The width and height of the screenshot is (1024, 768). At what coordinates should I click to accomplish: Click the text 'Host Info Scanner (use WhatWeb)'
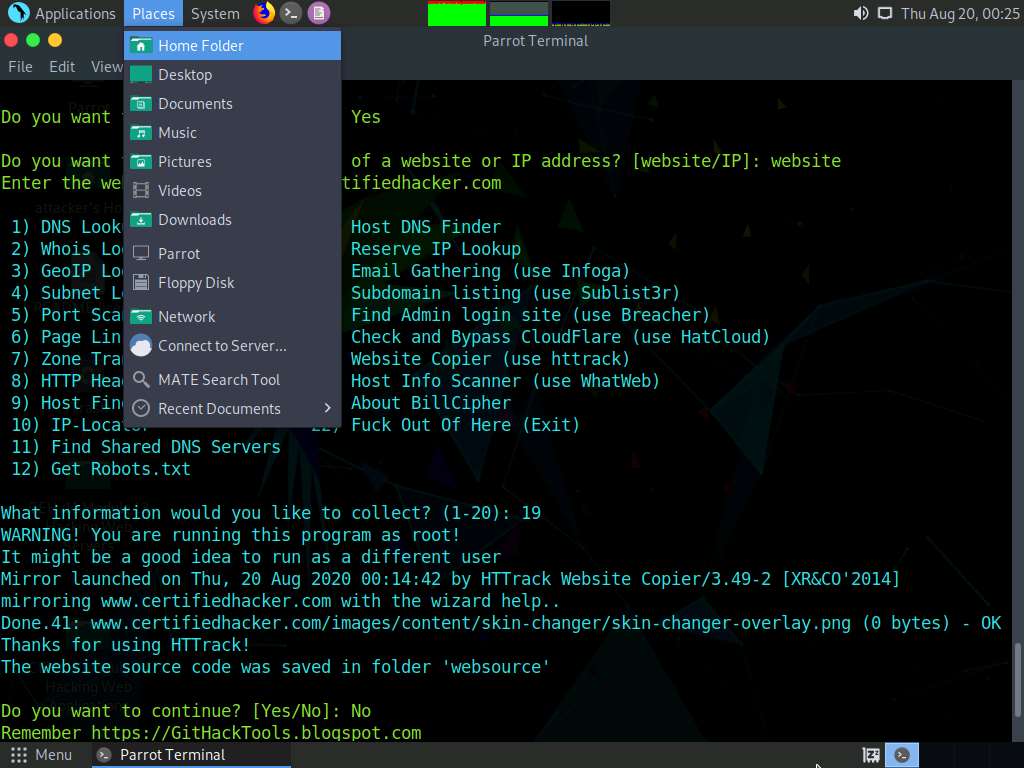pos(505,381)
